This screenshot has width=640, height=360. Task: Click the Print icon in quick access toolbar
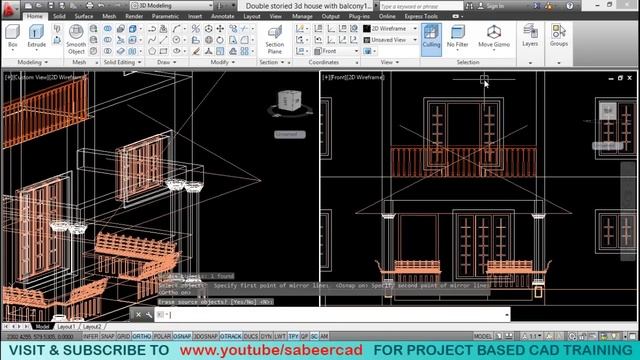(90, 6)
